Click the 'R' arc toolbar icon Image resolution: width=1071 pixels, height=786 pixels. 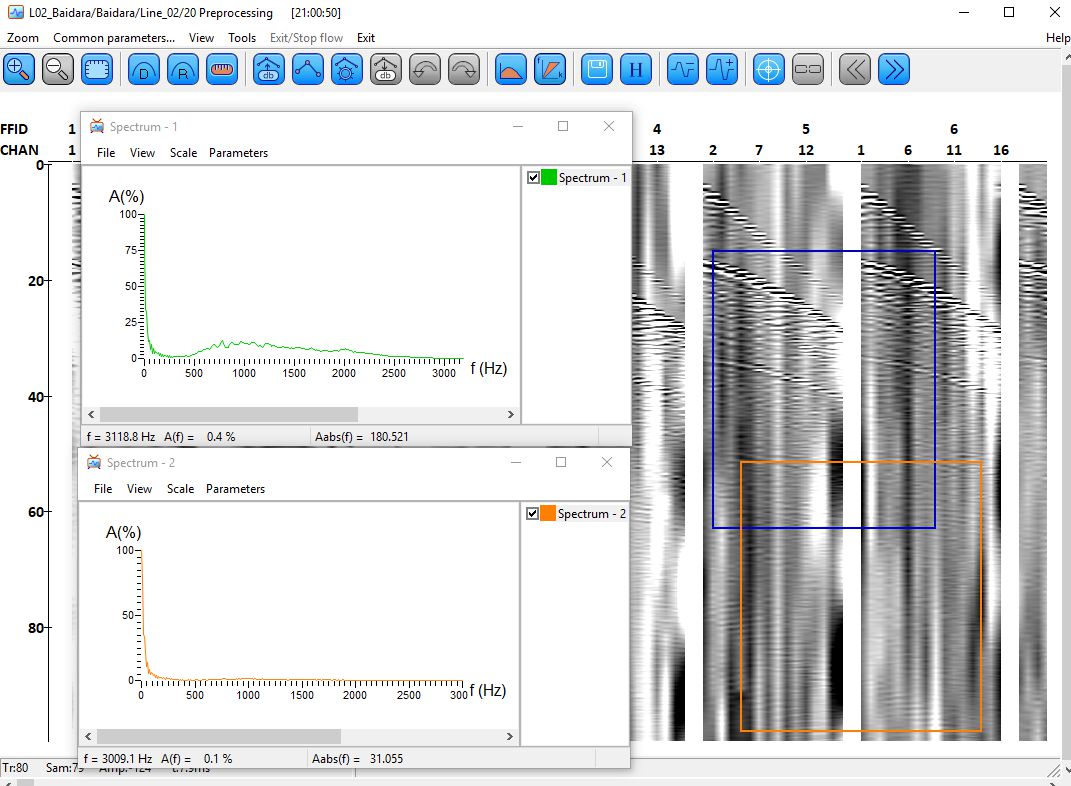tap(182, 69)
